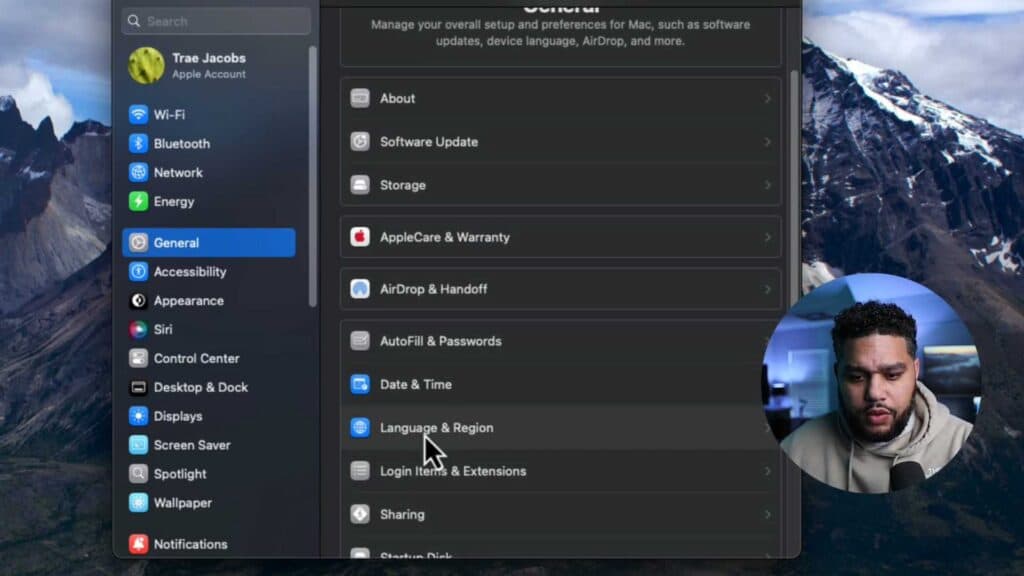Click the Accessibility sidebar icon
The width and height of the screenshot is (1024, 576).
pos(138,271)
